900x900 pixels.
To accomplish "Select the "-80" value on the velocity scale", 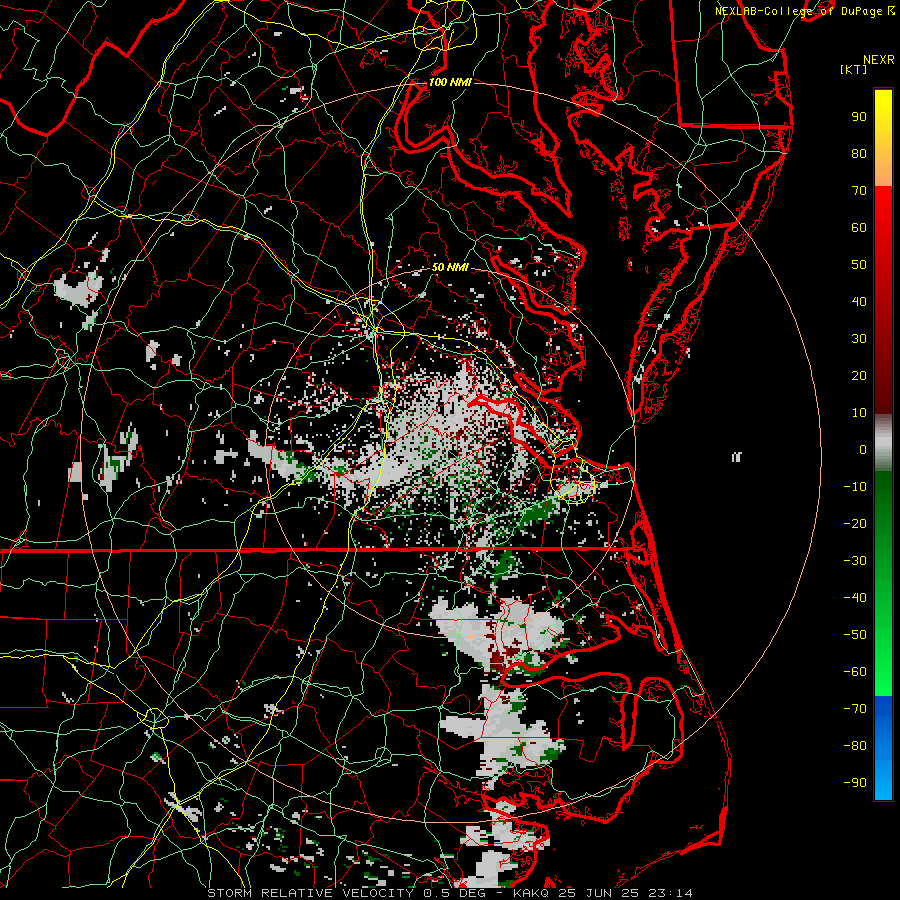I will point(855,746).
